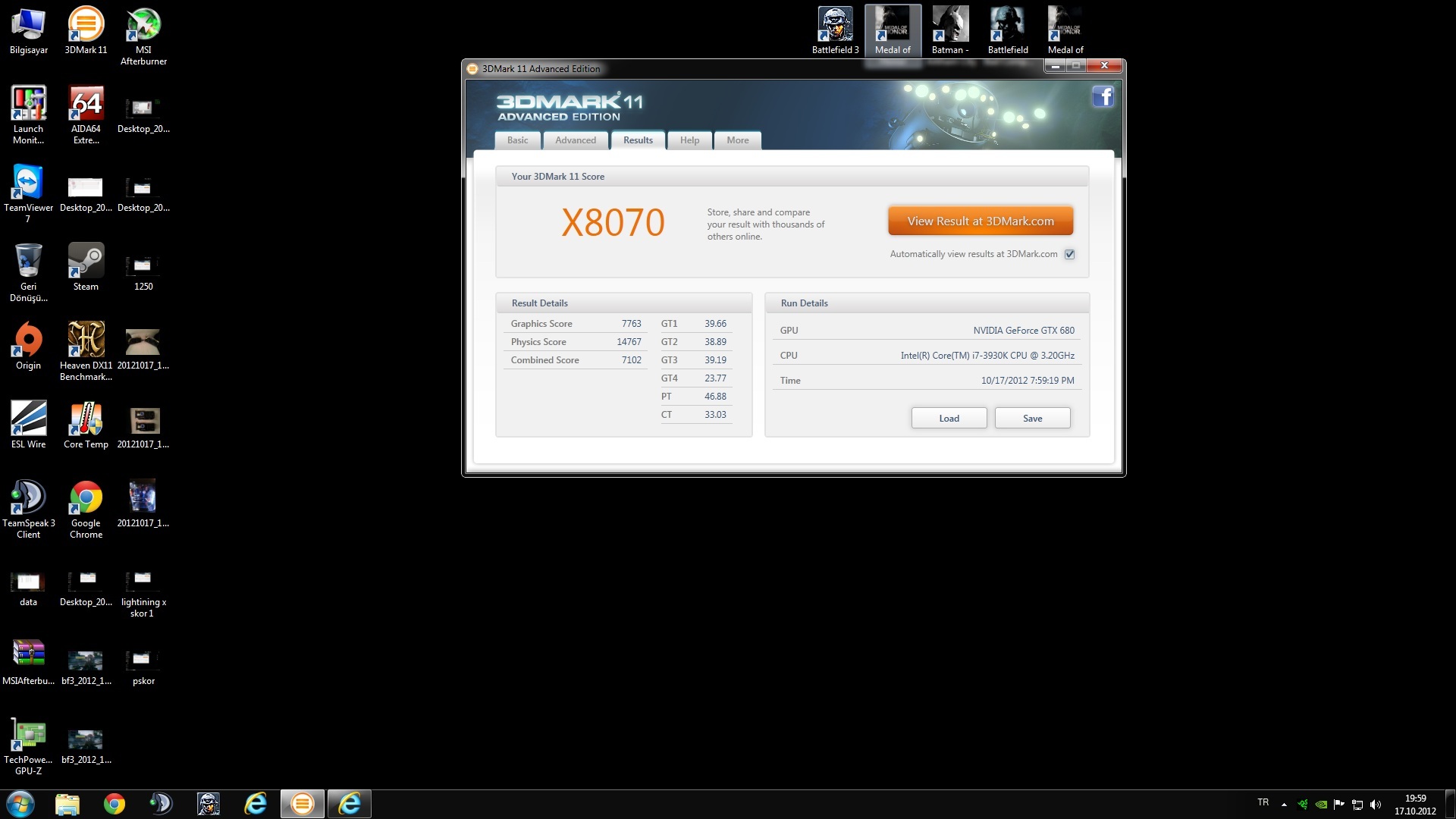Click View Result at 3DMark.com button

[x=981, y=221]
